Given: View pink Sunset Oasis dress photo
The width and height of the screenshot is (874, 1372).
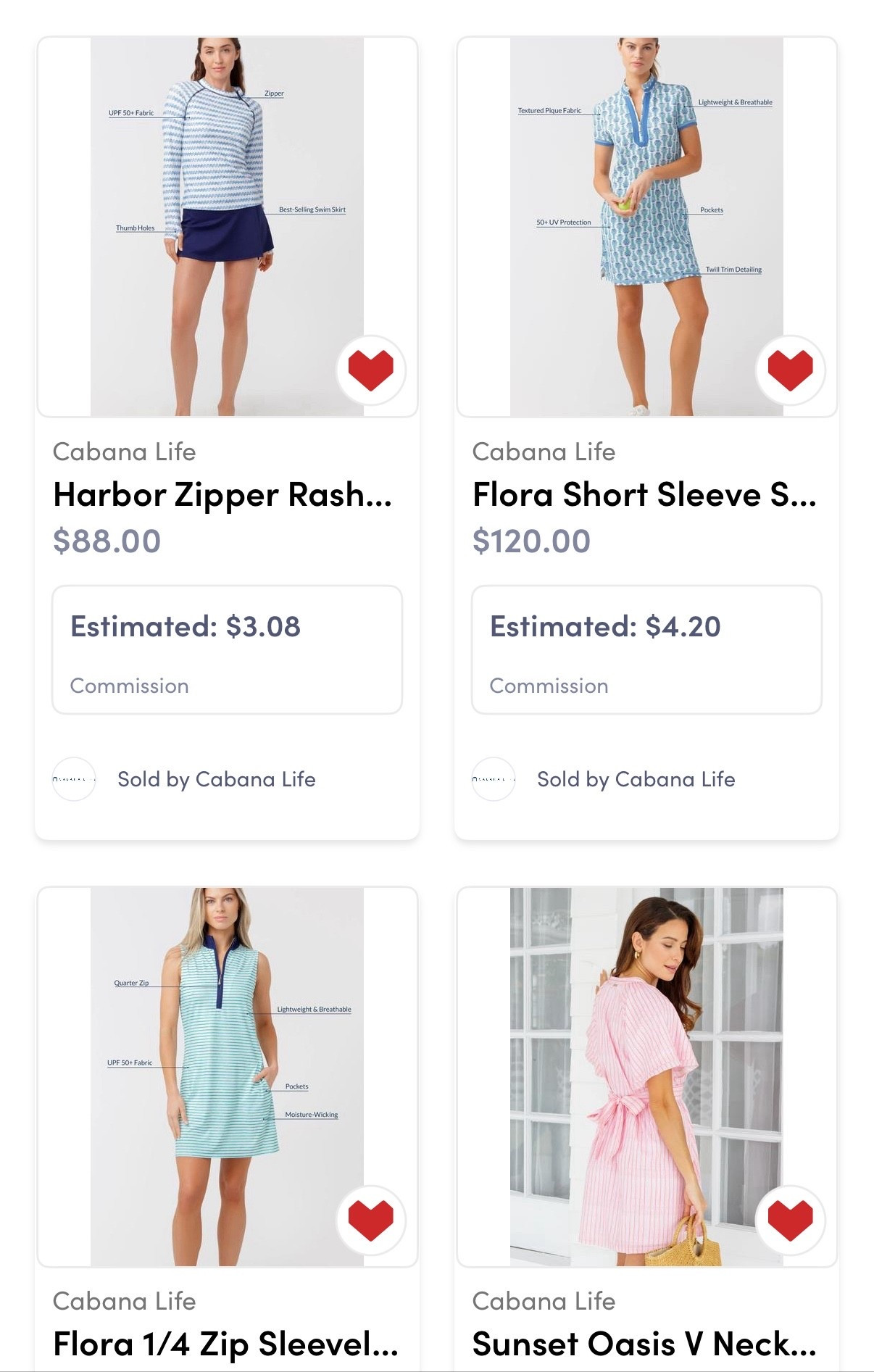Looking at the screenshot, I should click(x=646, y=1076).
